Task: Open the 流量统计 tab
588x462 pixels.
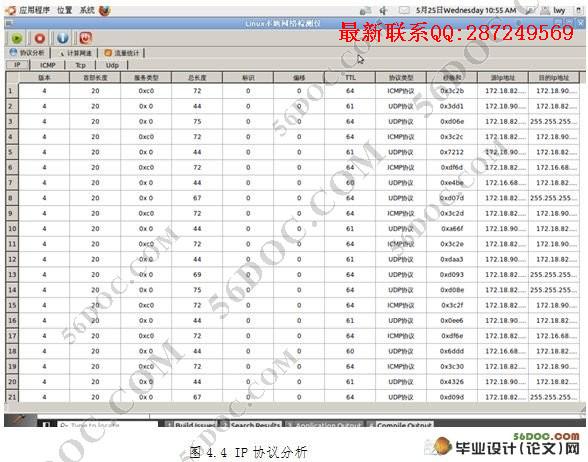Action: pos(122,53)
